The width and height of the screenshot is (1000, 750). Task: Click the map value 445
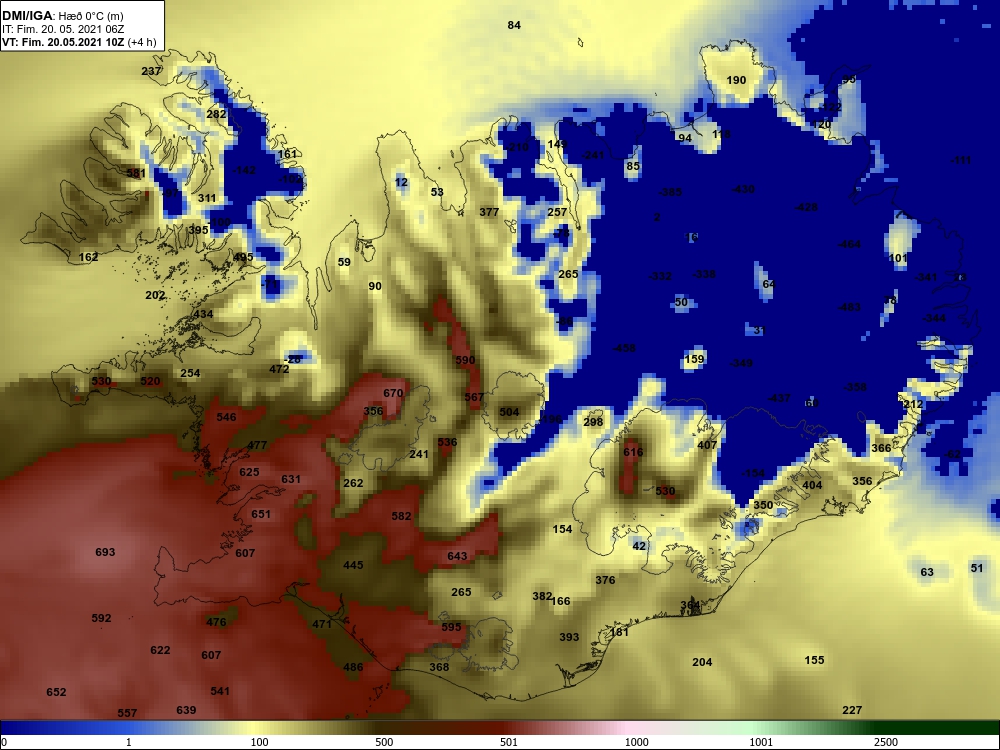coord(353,564)
